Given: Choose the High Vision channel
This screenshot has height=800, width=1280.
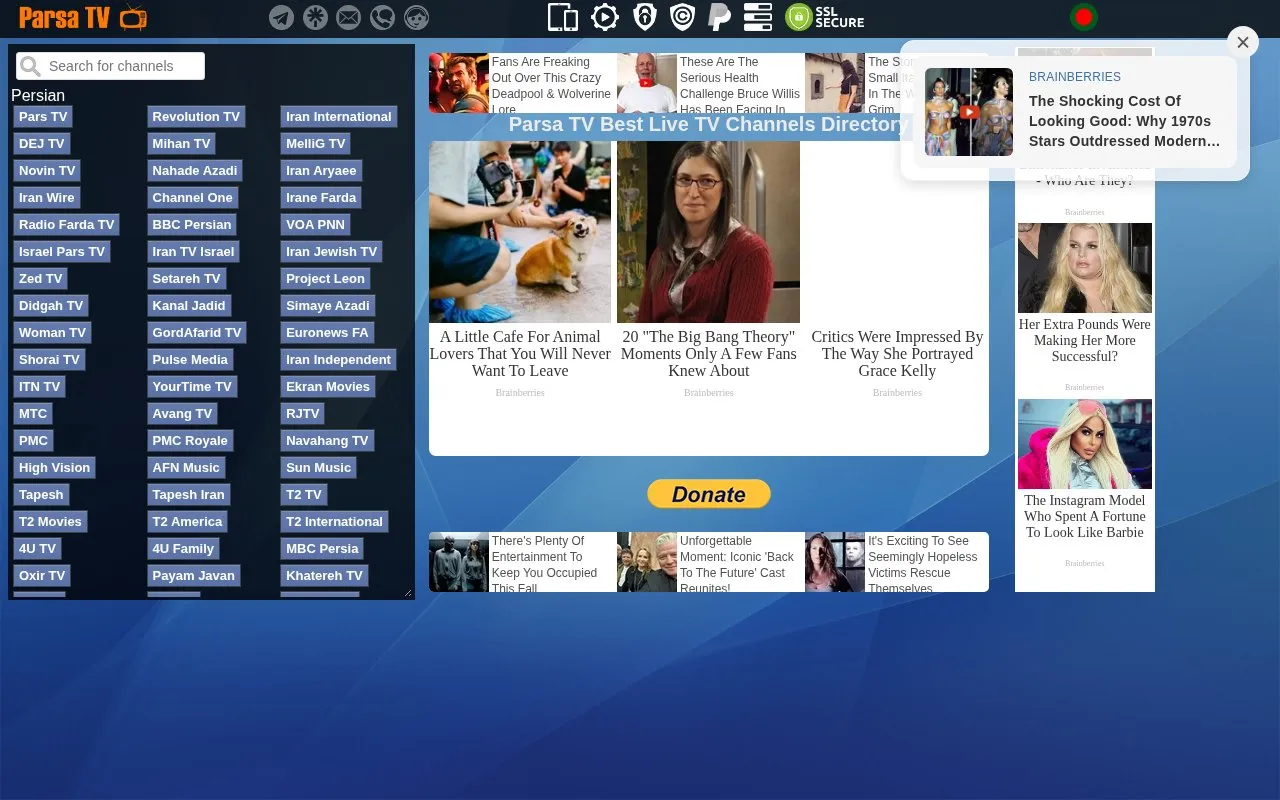Looking at the screenshot, I should click(x=54, y=468).
